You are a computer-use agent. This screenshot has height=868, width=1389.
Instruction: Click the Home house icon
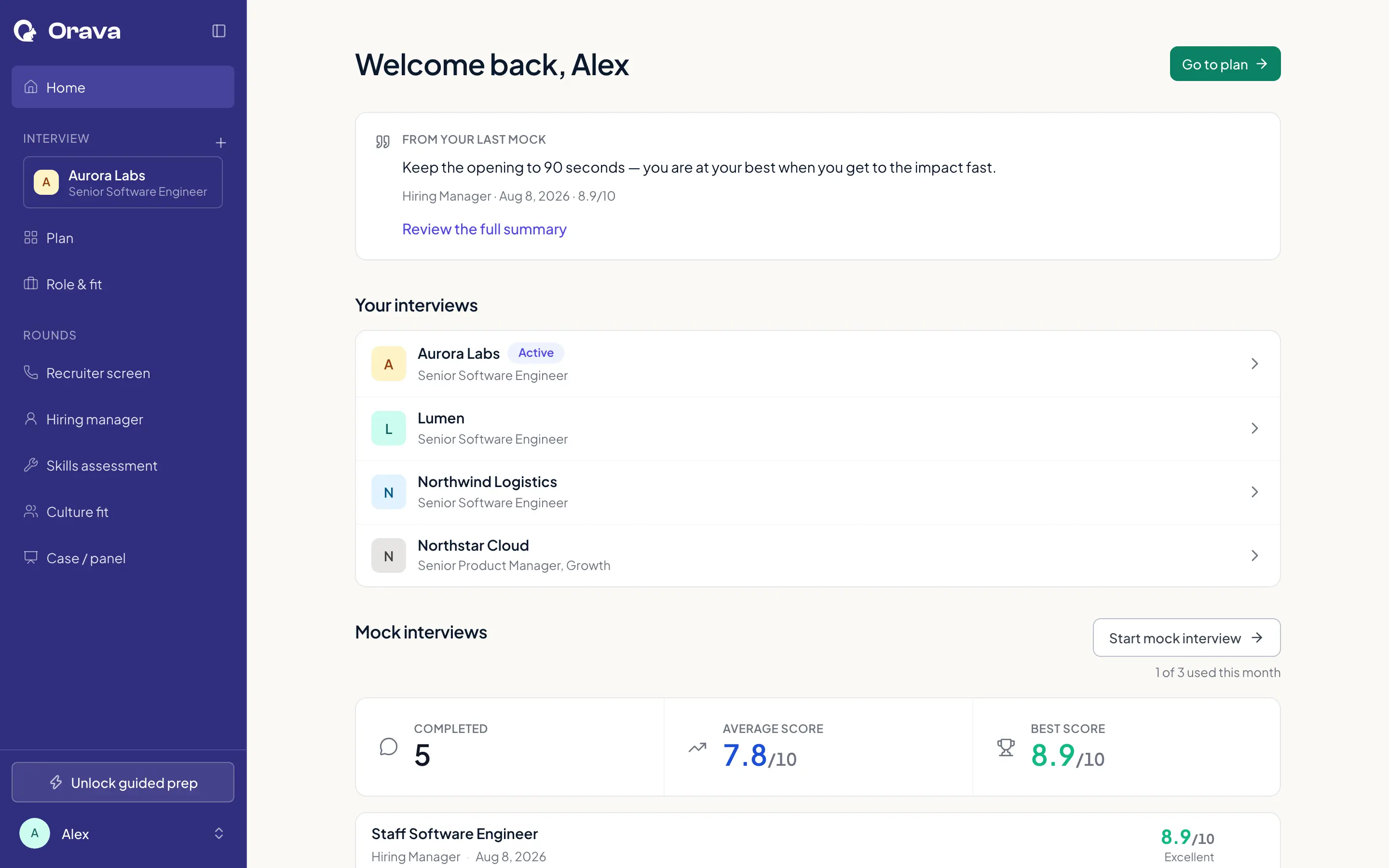pos(31,87)
